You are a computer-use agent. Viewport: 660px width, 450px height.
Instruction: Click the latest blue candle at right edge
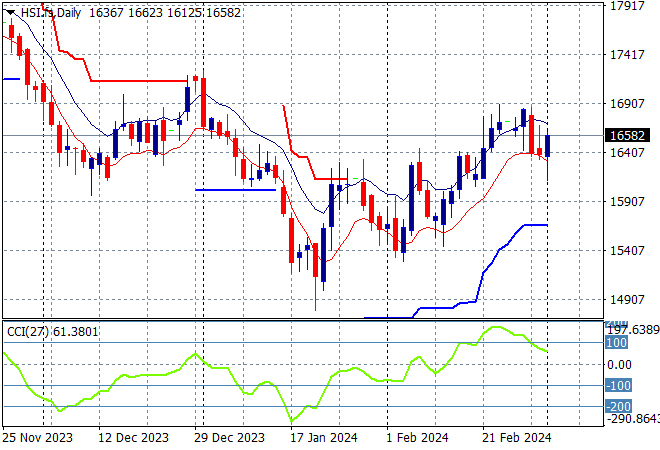coord(547,144)
